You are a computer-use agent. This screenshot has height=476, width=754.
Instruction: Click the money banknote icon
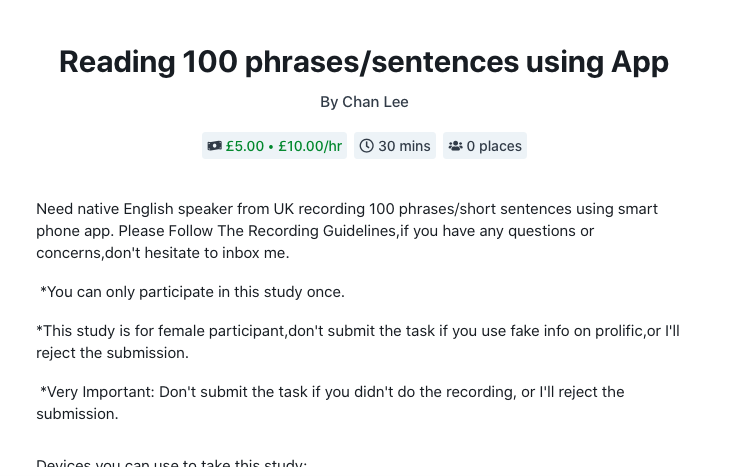(x=214, y=146)
